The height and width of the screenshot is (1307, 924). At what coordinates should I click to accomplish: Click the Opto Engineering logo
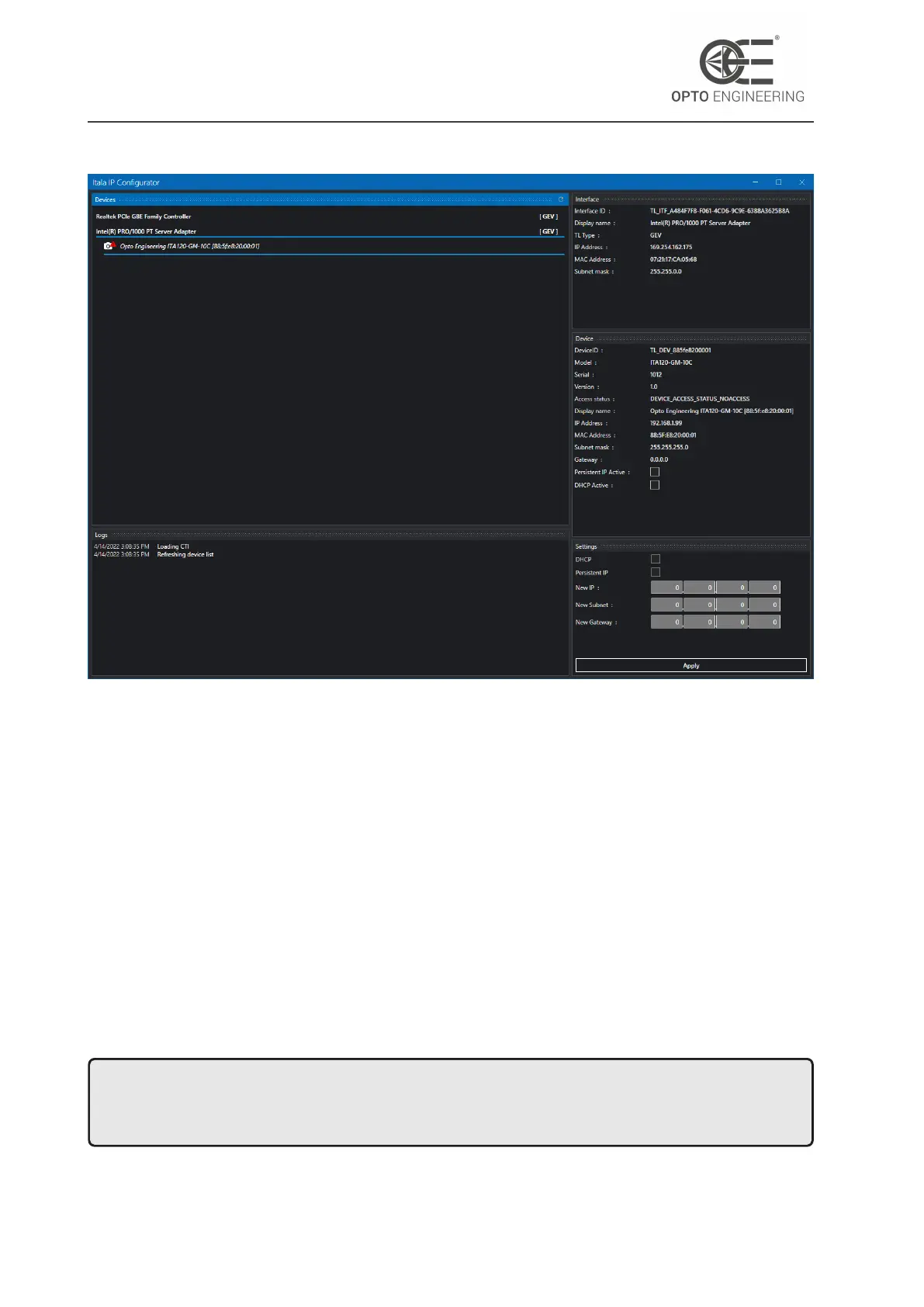tap(738, 69)
